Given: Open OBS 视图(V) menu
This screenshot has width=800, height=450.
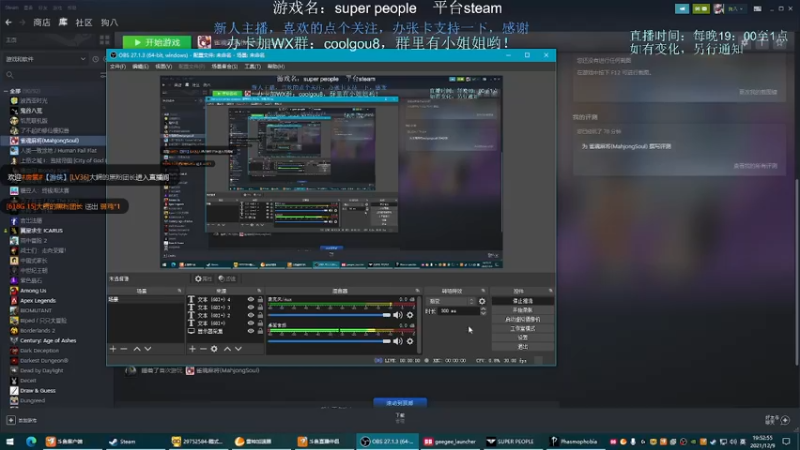Looking at the screenshot, I should tap(163, 66).
